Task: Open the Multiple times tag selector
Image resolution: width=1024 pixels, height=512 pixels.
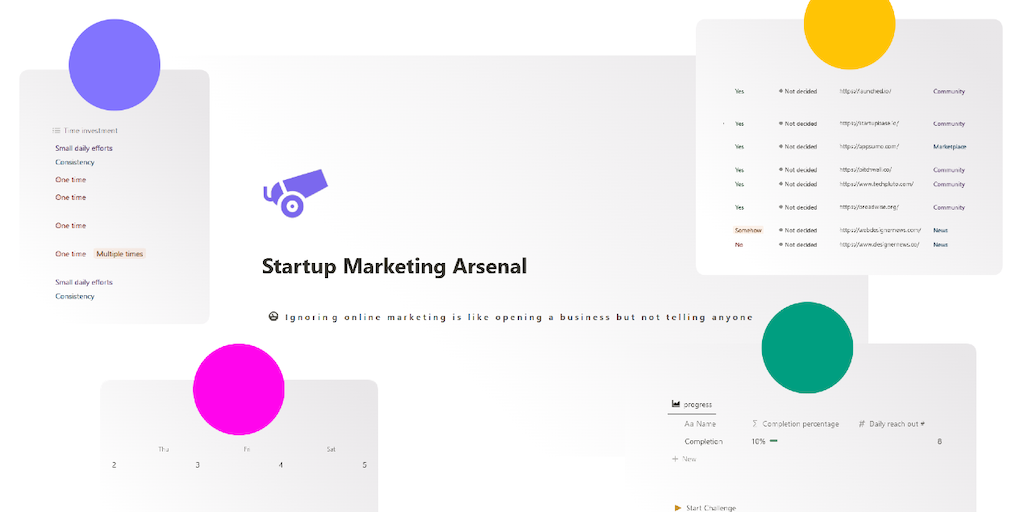Action: 120,254
